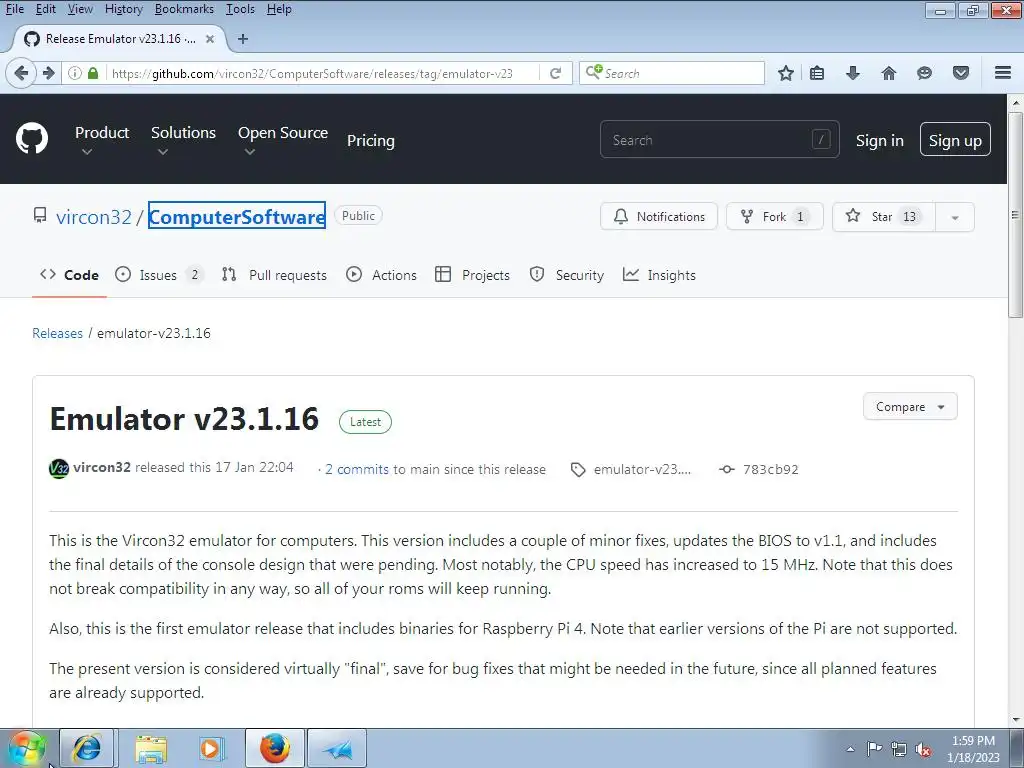
Task: Open the View menu
Action: (x=80, y=9)
